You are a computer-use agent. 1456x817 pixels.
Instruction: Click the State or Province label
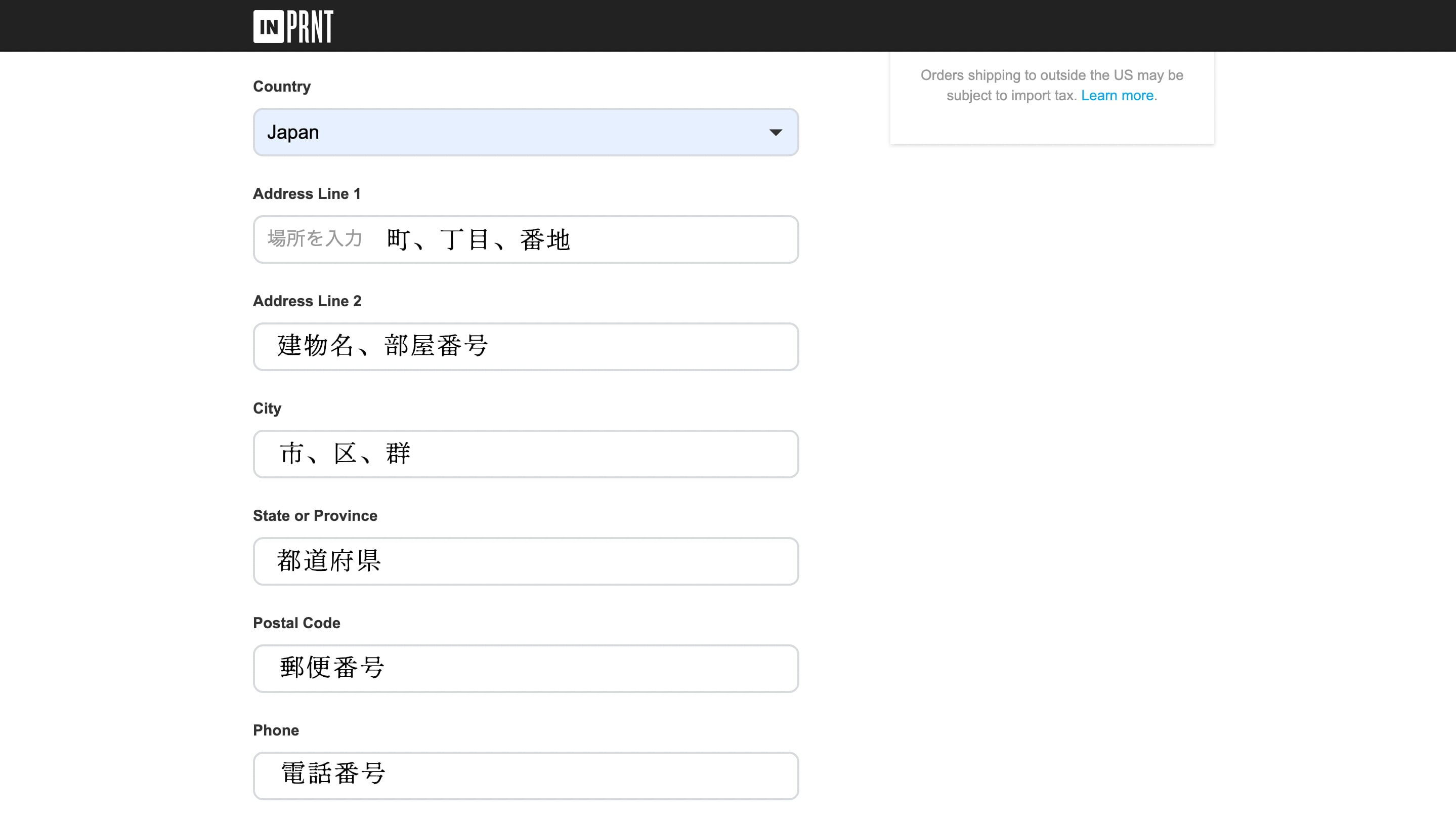tap(315, 516)
